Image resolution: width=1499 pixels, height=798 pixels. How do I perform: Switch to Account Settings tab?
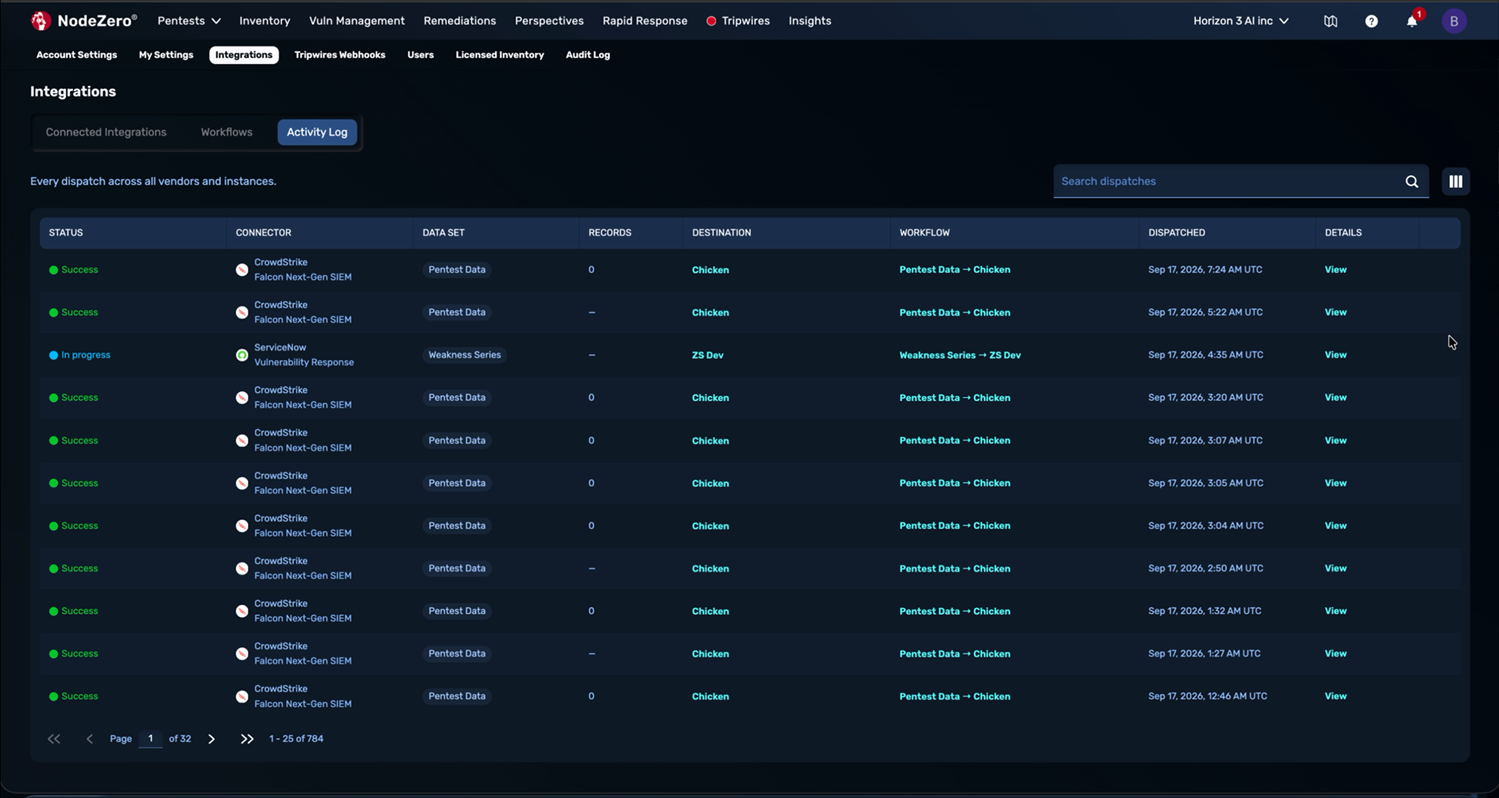click(x=77, y=55)
